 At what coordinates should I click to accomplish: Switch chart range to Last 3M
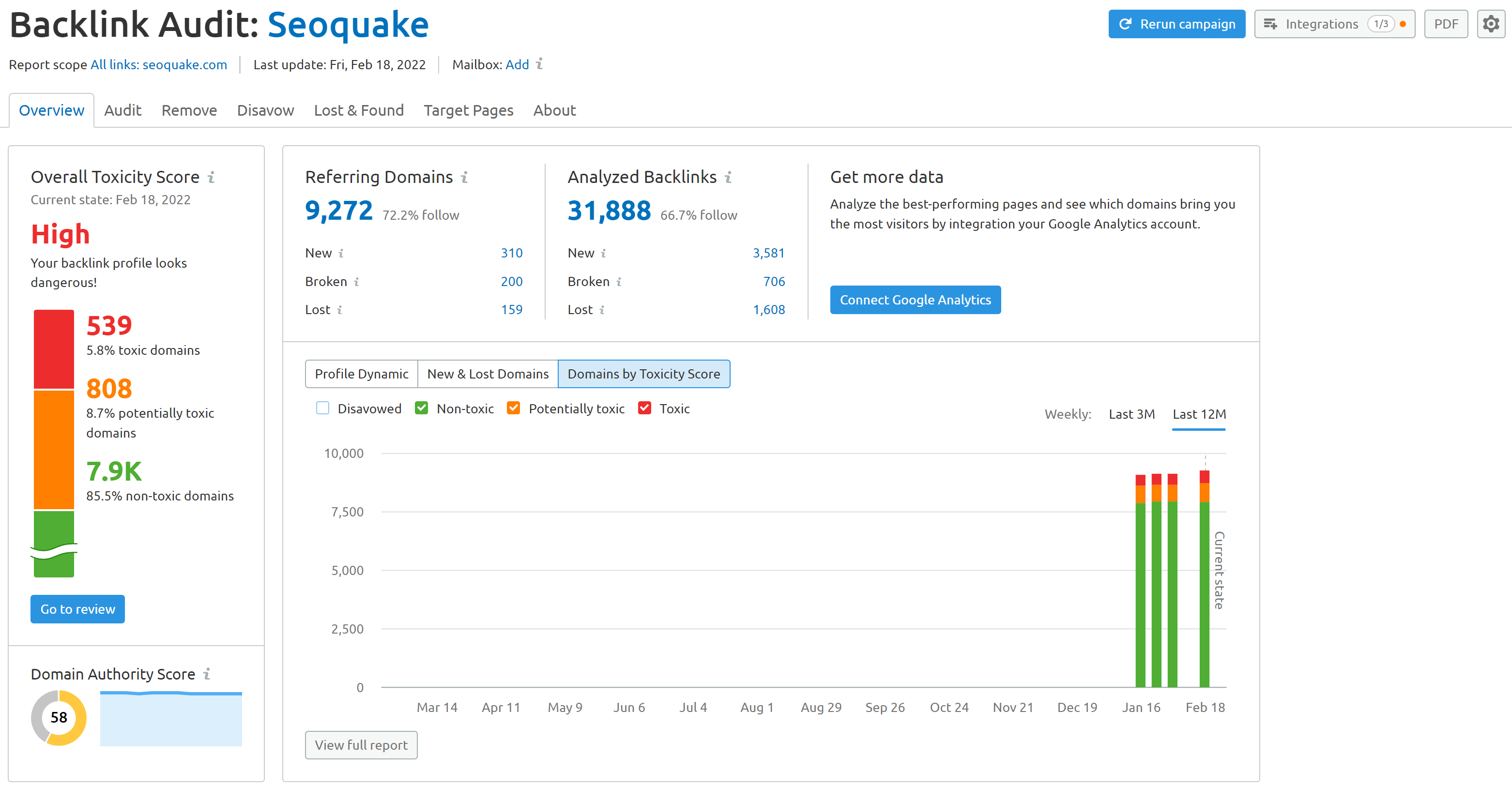click(1131, 414)
